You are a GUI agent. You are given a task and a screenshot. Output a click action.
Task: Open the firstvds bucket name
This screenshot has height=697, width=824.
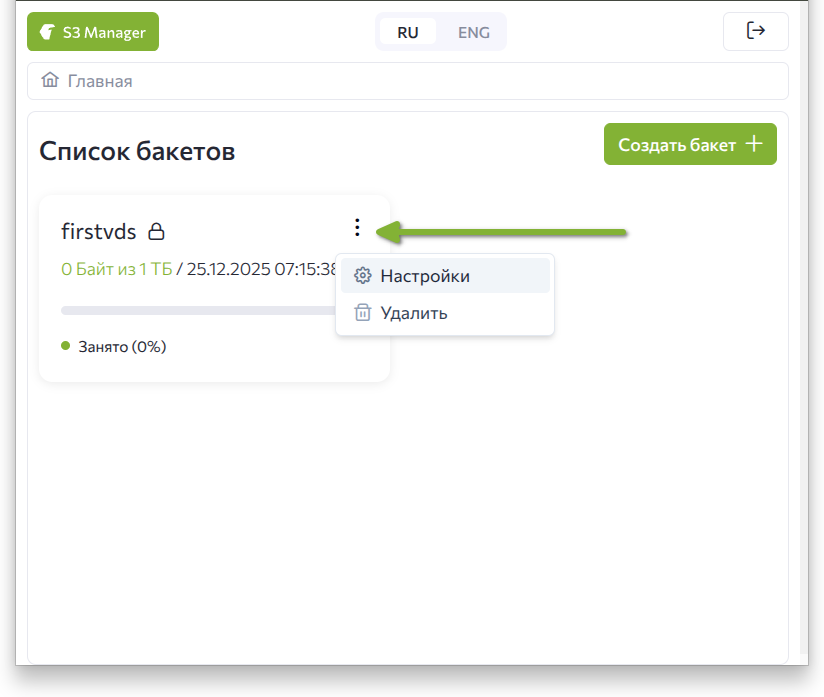tap(99, 232)
